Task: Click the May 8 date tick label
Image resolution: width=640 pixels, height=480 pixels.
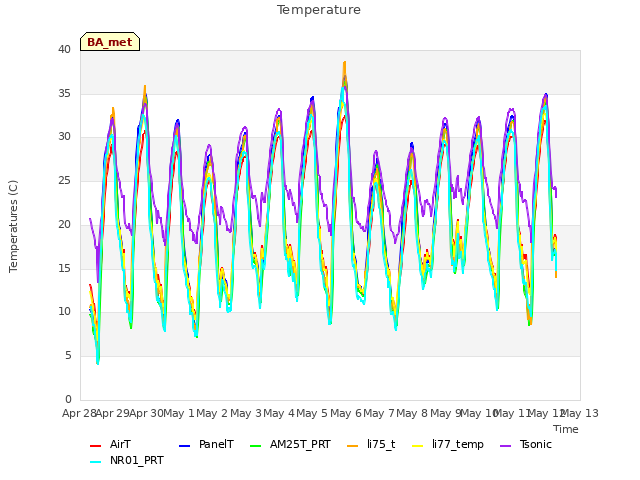Action: point(412,413)
